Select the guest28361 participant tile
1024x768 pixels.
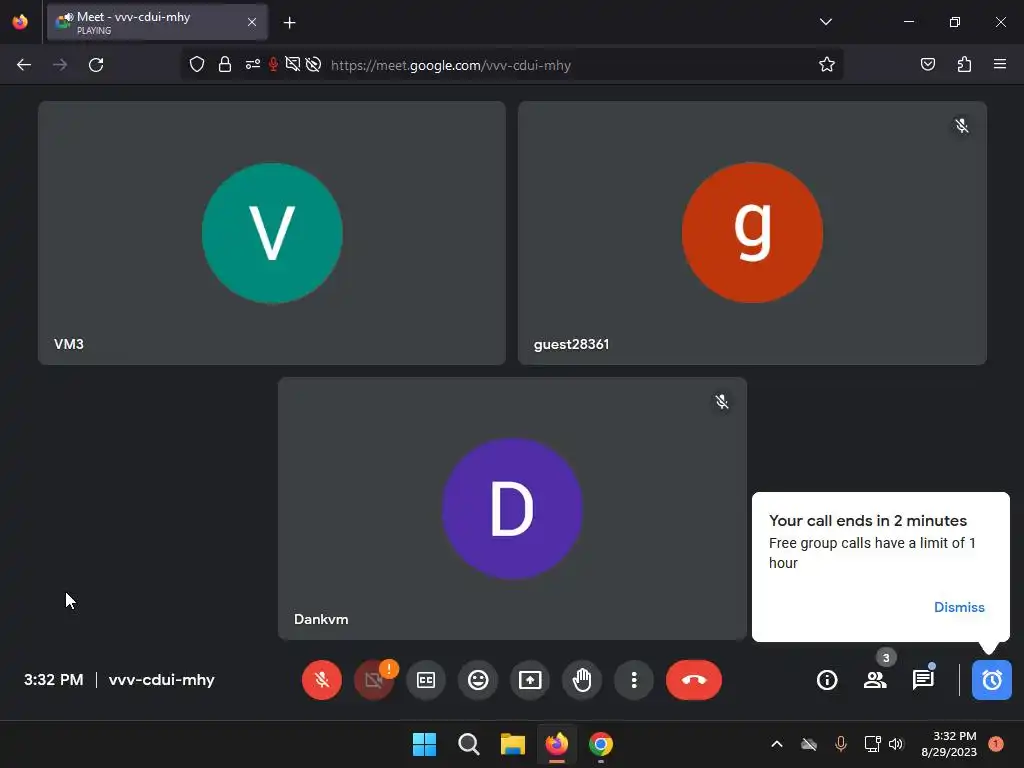752,232
